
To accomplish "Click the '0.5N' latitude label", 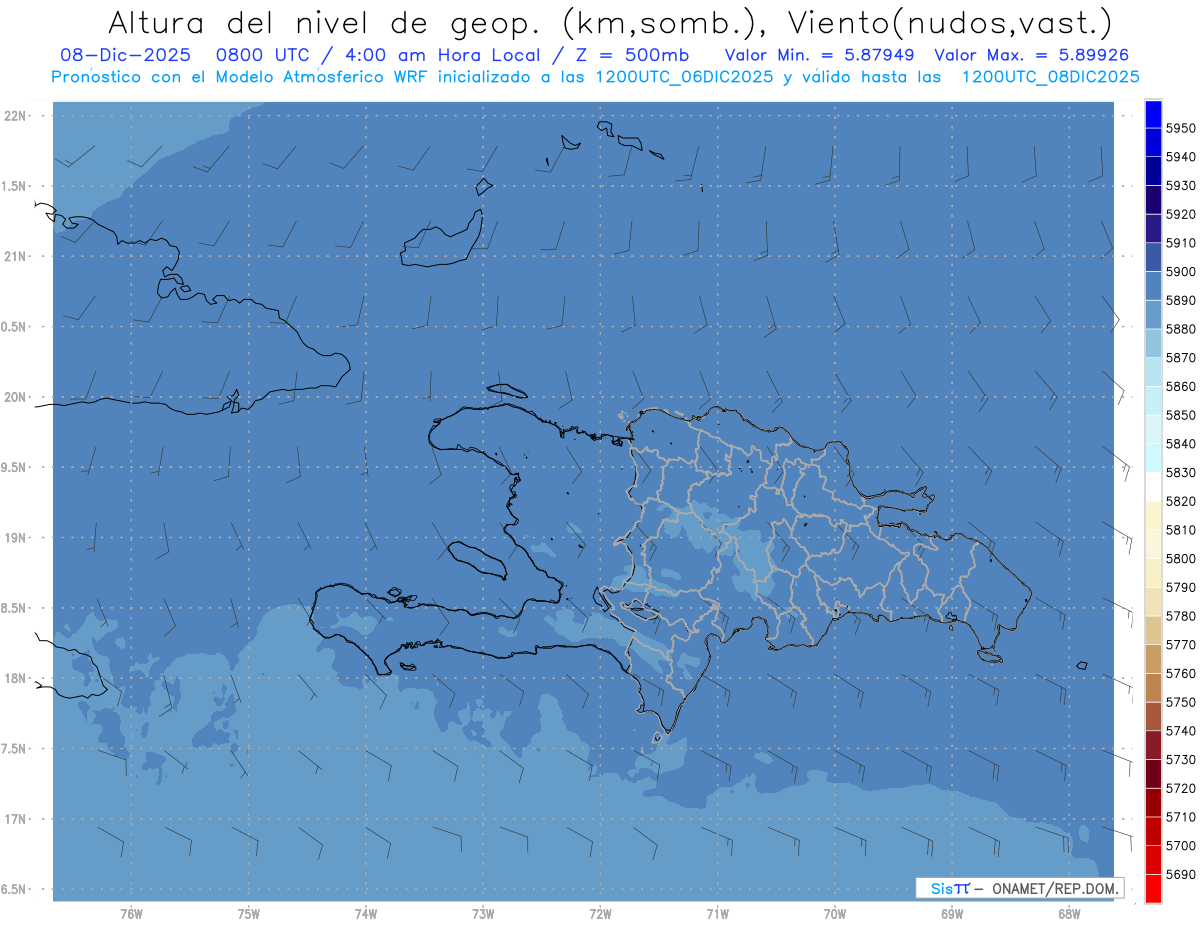I will pos(15,327).
